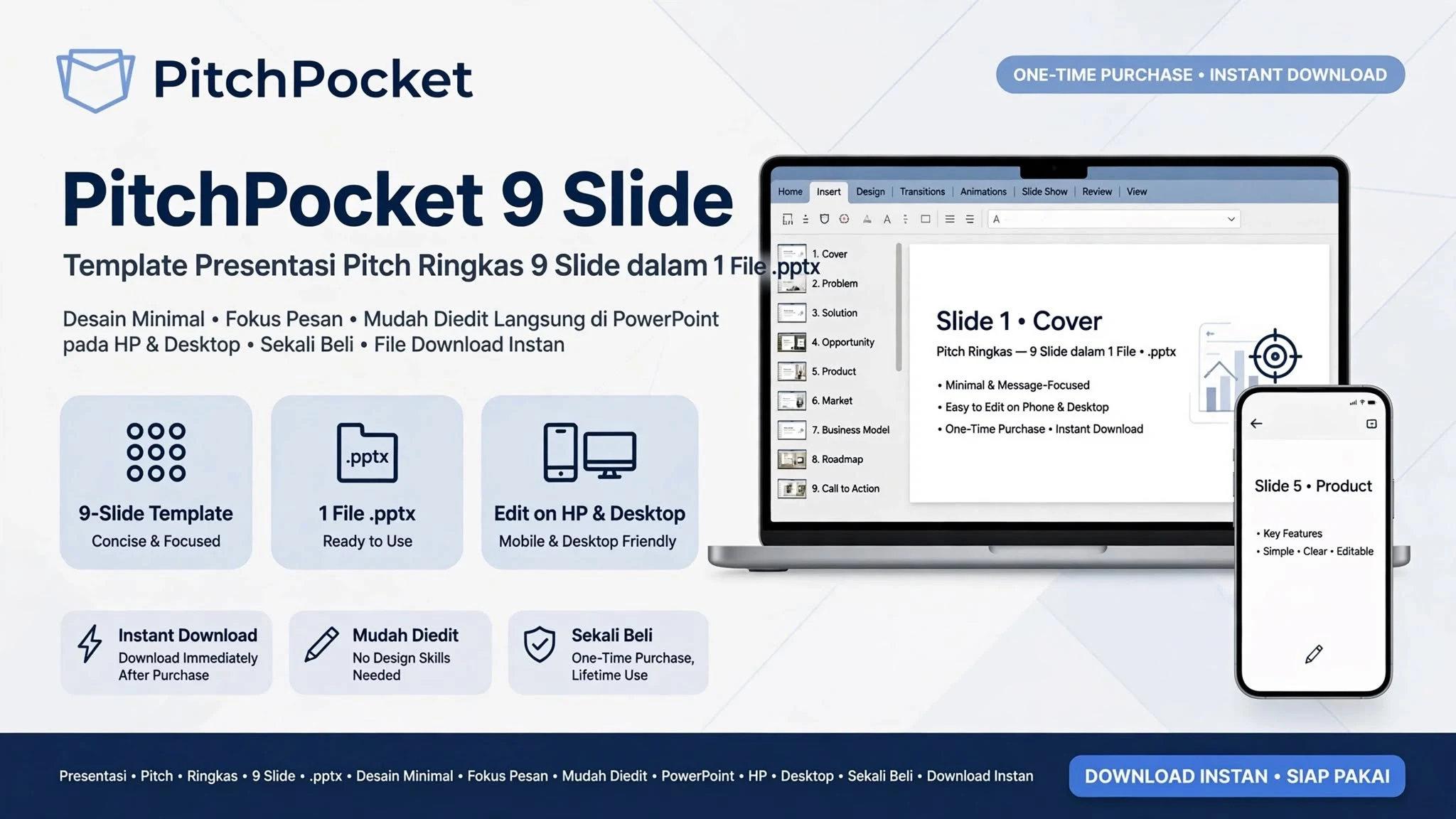
Task: Click 'Simple • Clear • Editable' on phone
Action: (1315, 552)
